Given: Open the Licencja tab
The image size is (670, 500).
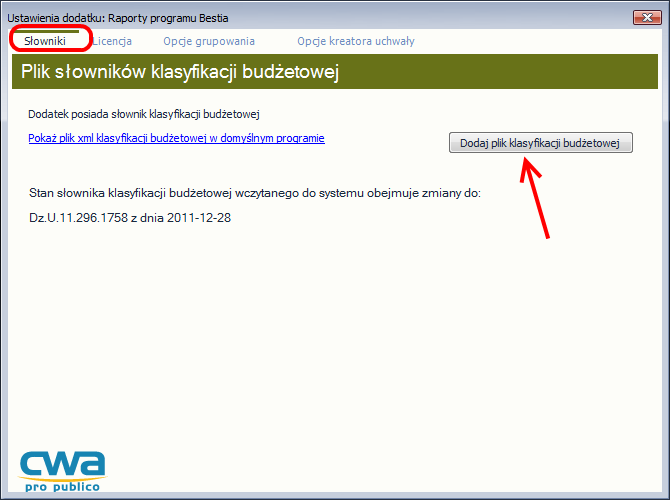Looking at the screenshot, I should (x=112, y=41).
